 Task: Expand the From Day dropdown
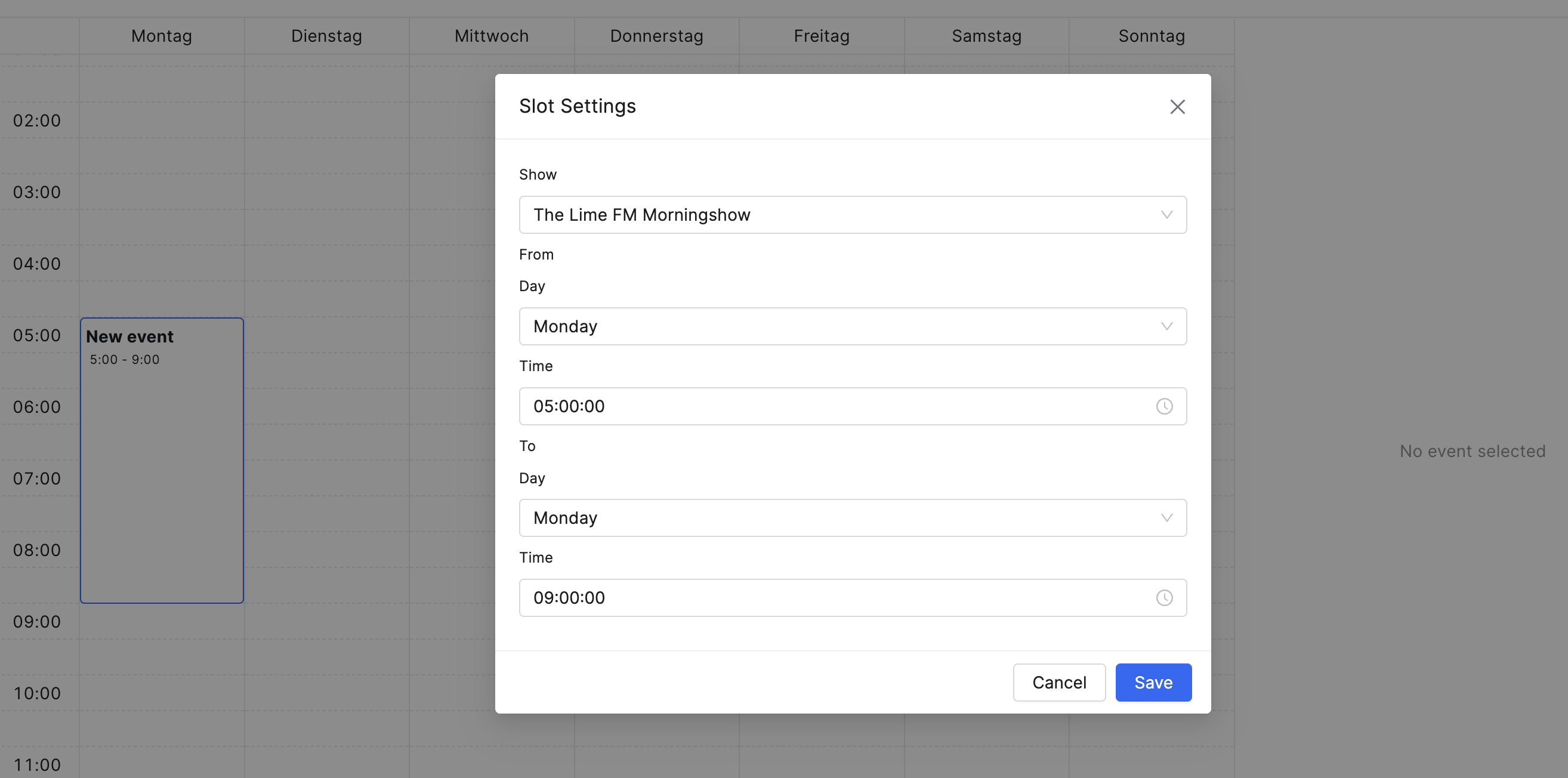pyautogui.click(x=853, y=326)
